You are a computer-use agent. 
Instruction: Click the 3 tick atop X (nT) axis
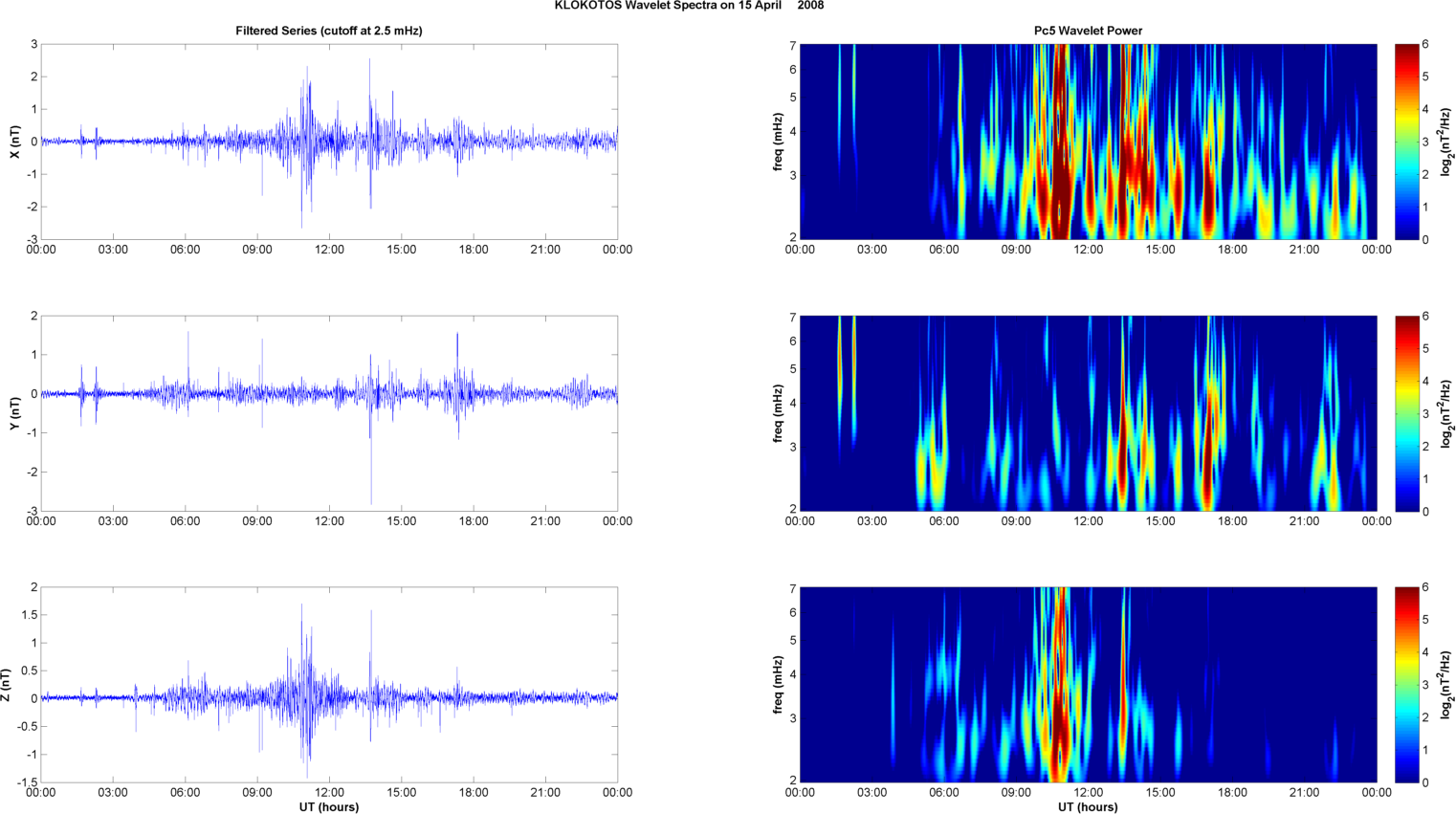pos(34,44)
